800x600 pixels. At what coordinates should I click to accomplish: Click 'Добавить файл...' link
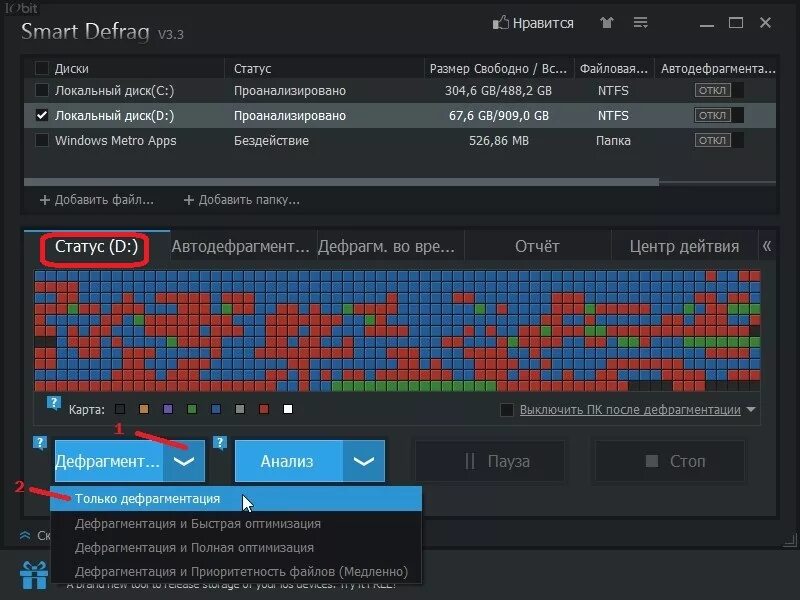104,200
